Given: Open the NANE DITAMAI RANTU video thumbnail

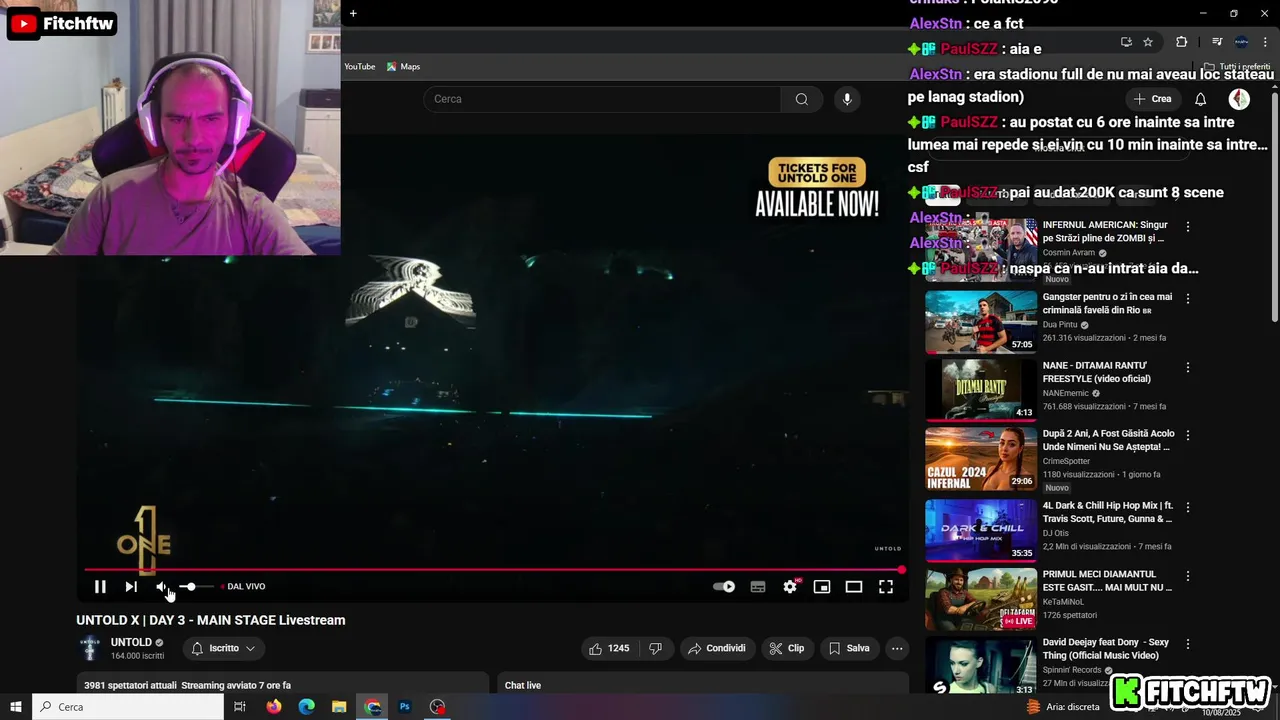Looking at the screenshot, I should tap(981, 390).
